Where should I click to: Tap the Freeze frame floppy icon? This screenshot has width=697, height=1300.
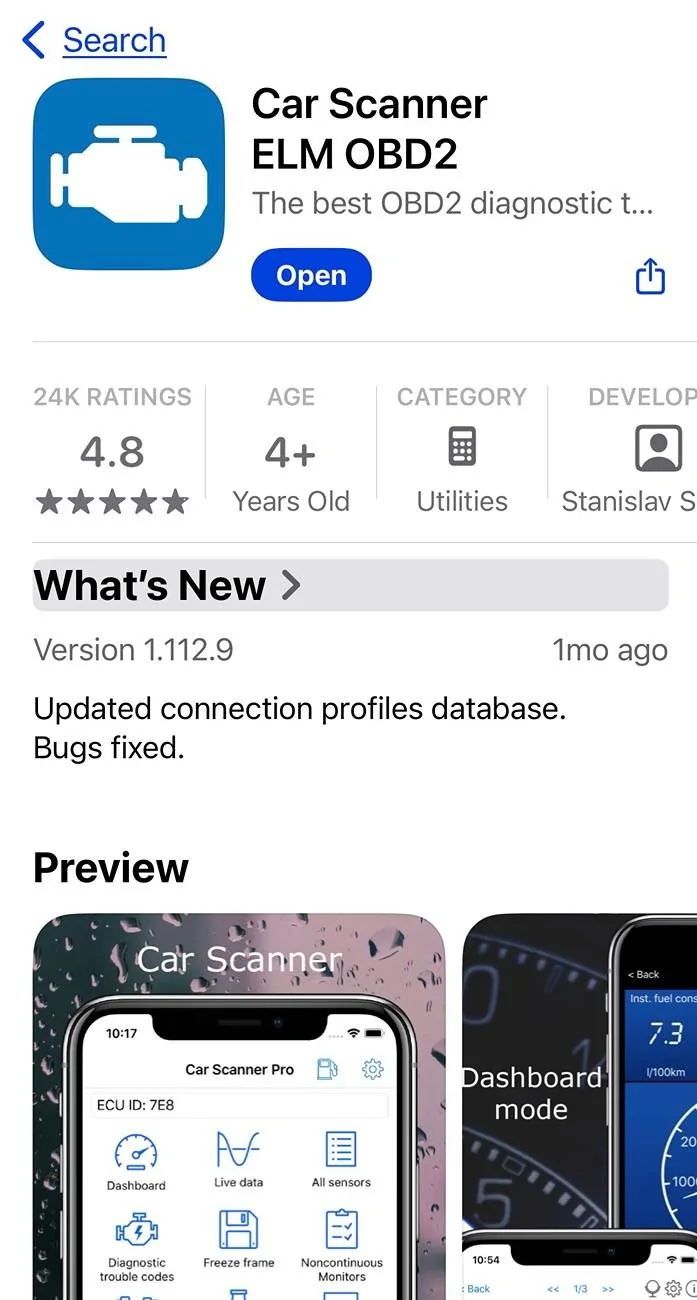pyautogui.click(x=238, y=1230)
